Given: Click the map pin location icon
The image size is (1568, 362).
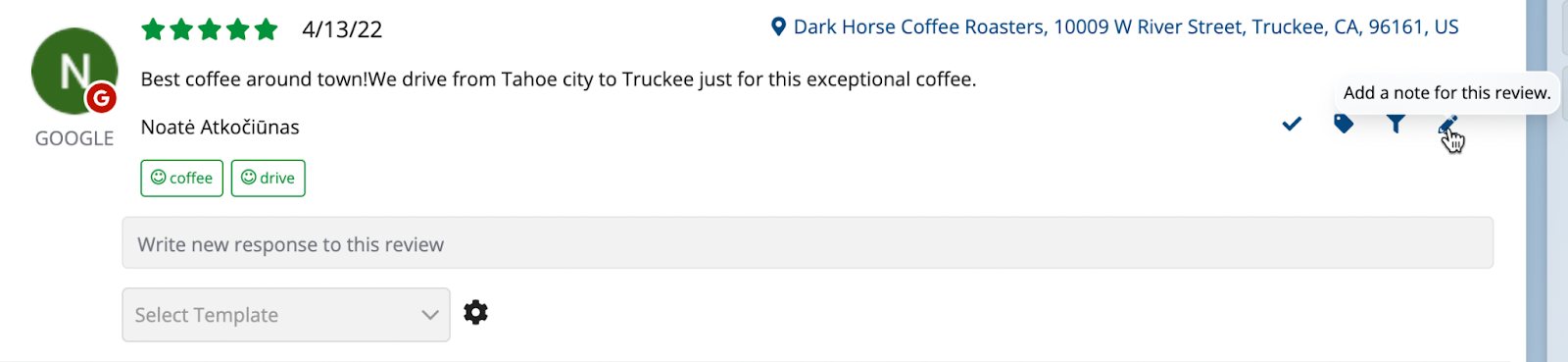Looking at the screenshot, I should pyautogui.click(x=778, y=27).
